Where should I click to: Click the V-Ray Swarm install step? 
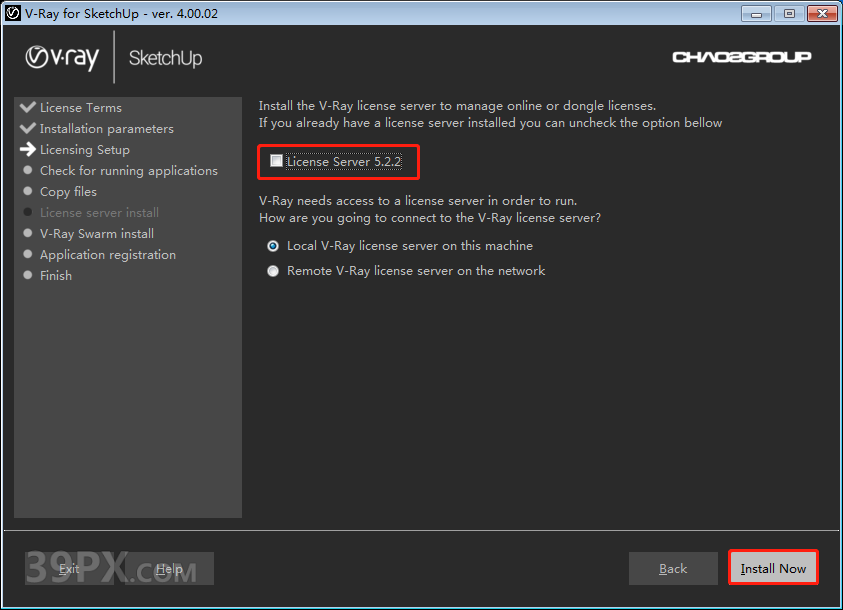tap(97, 233)
